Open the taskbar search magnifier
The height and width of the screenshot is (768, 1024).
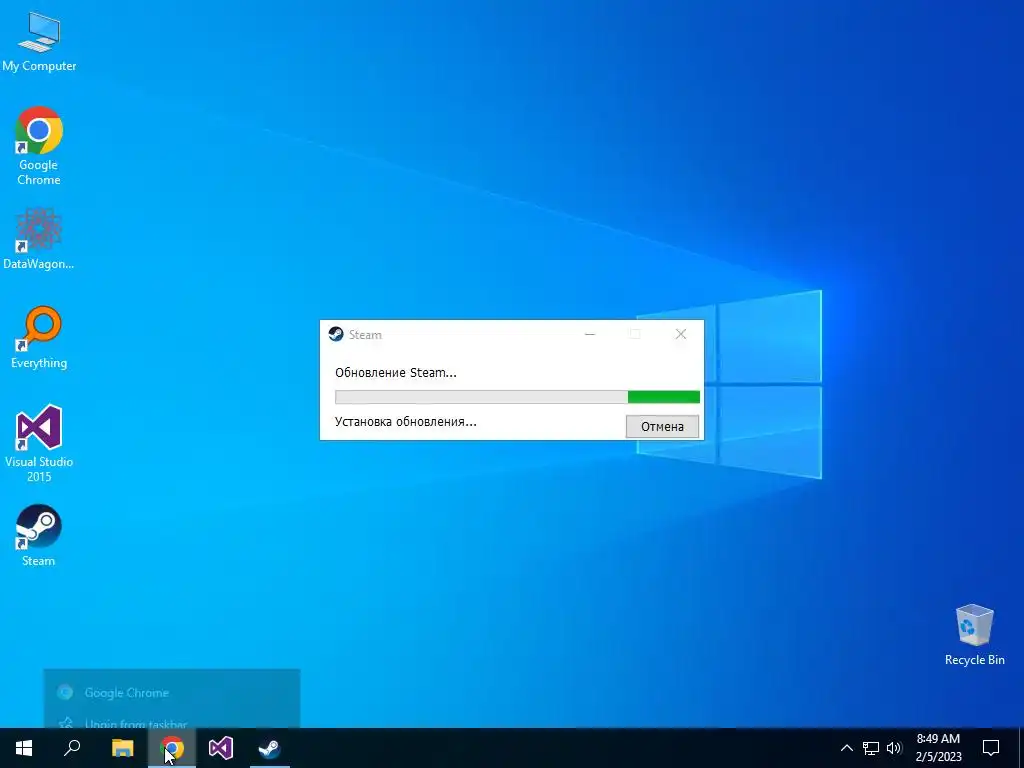pyautogui.click(x=72, y=748)
